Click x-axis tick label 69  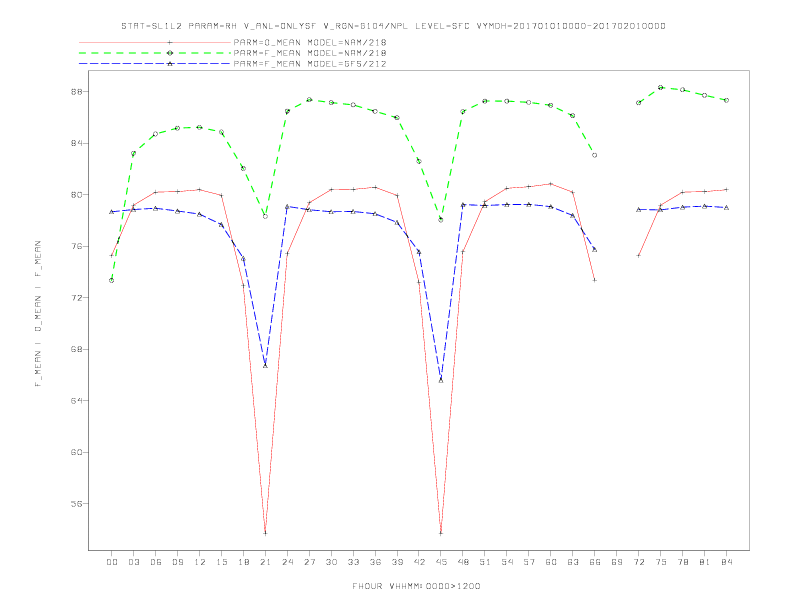(617, 562)
